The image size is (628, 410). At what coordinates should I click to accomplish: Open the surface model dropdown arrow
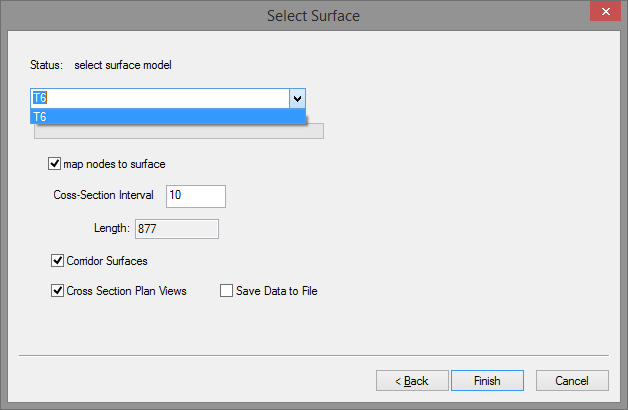pos(297,98)
